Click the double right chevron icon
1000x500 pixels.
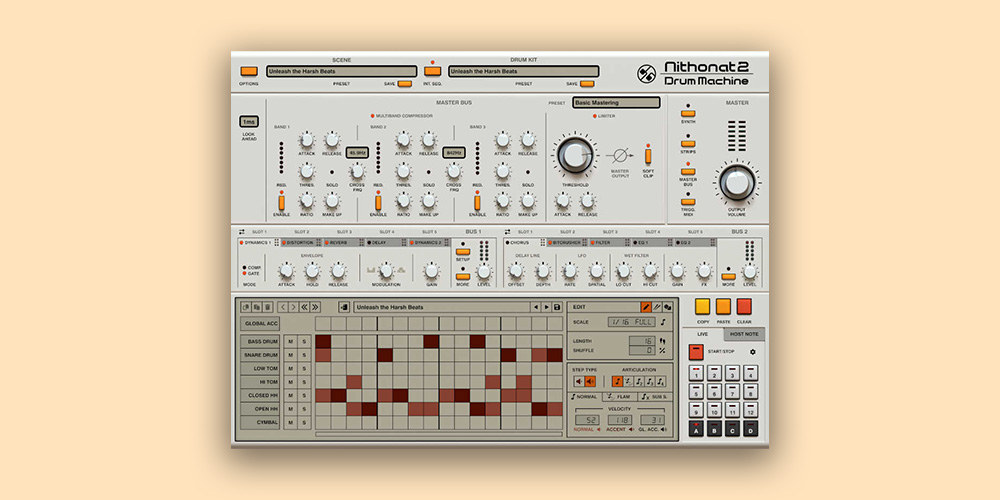(x=315, y=307)
